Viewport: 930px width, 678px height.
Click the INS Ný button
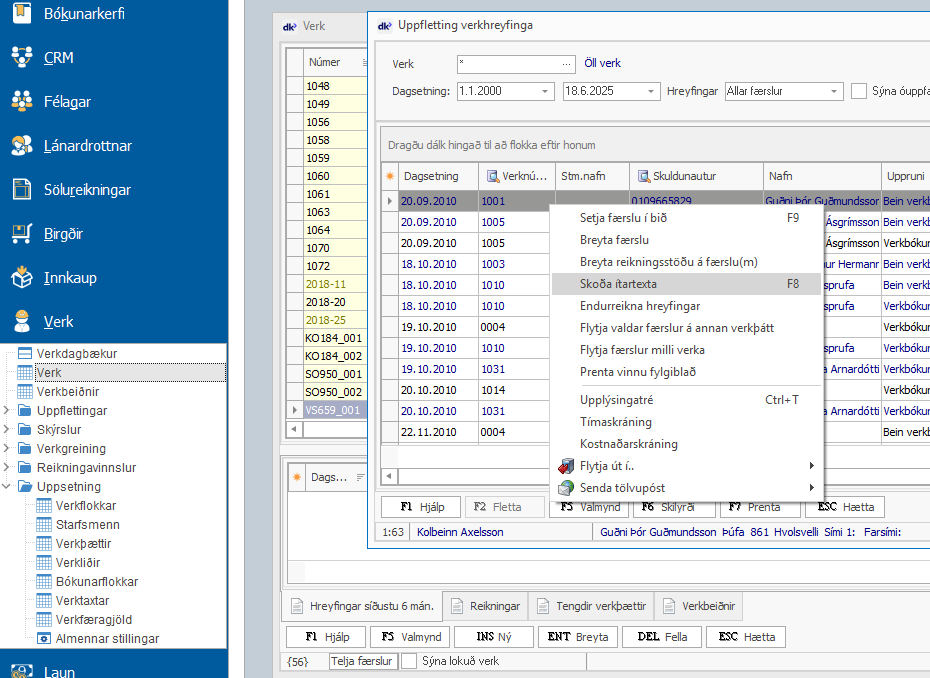[x=493, y=637]
